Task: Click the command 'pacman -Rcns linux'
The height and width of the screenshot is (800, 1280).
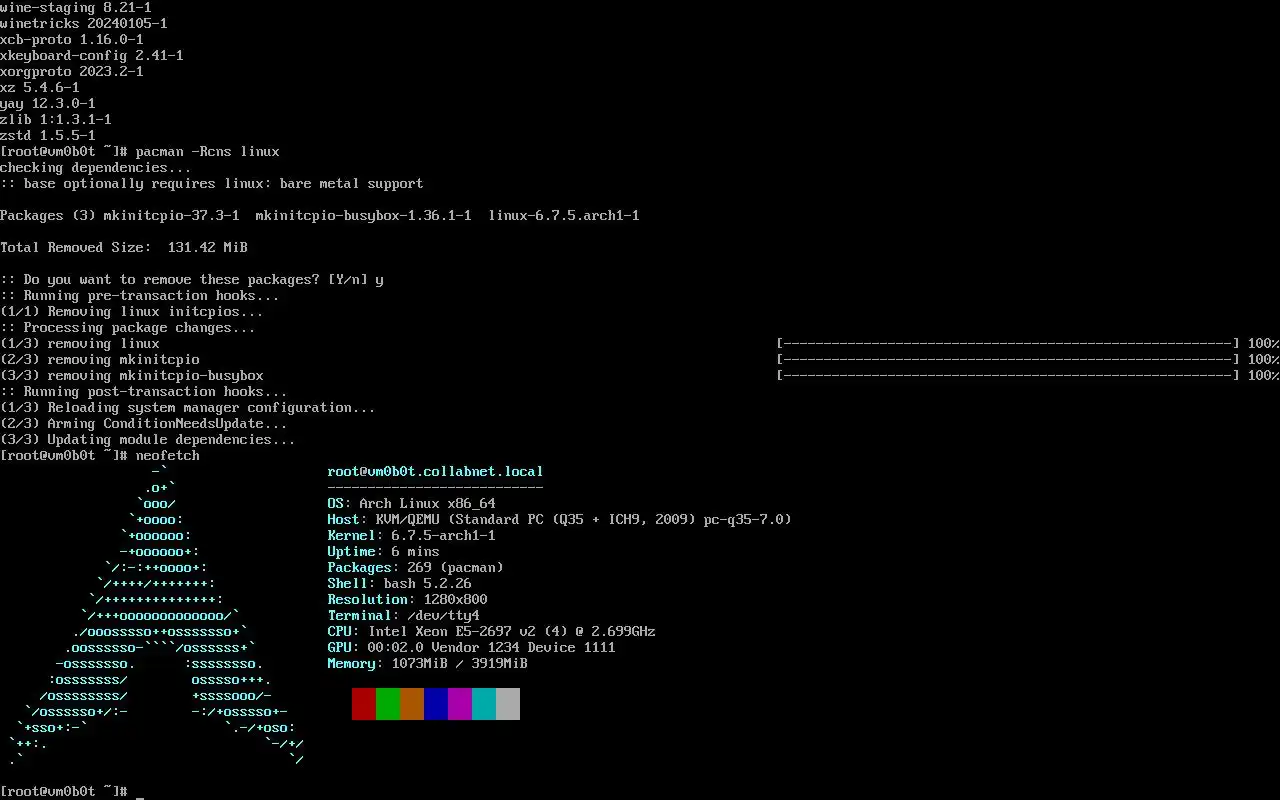Action: click(x=208, y=152)
